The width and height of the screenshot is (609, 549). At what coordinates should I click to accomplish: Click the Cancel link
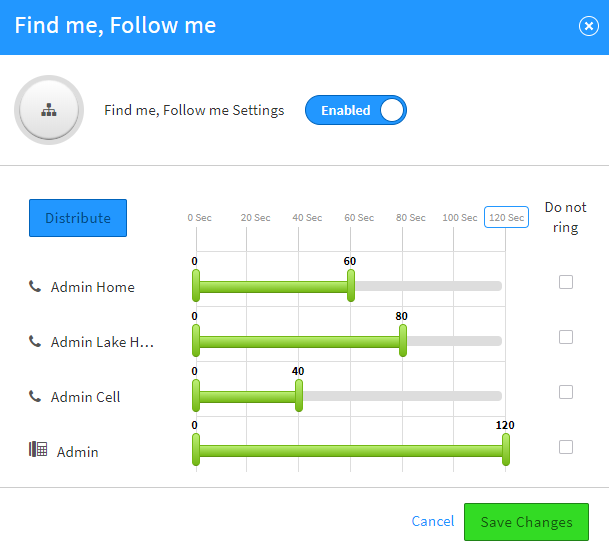[x=433, y=521]
